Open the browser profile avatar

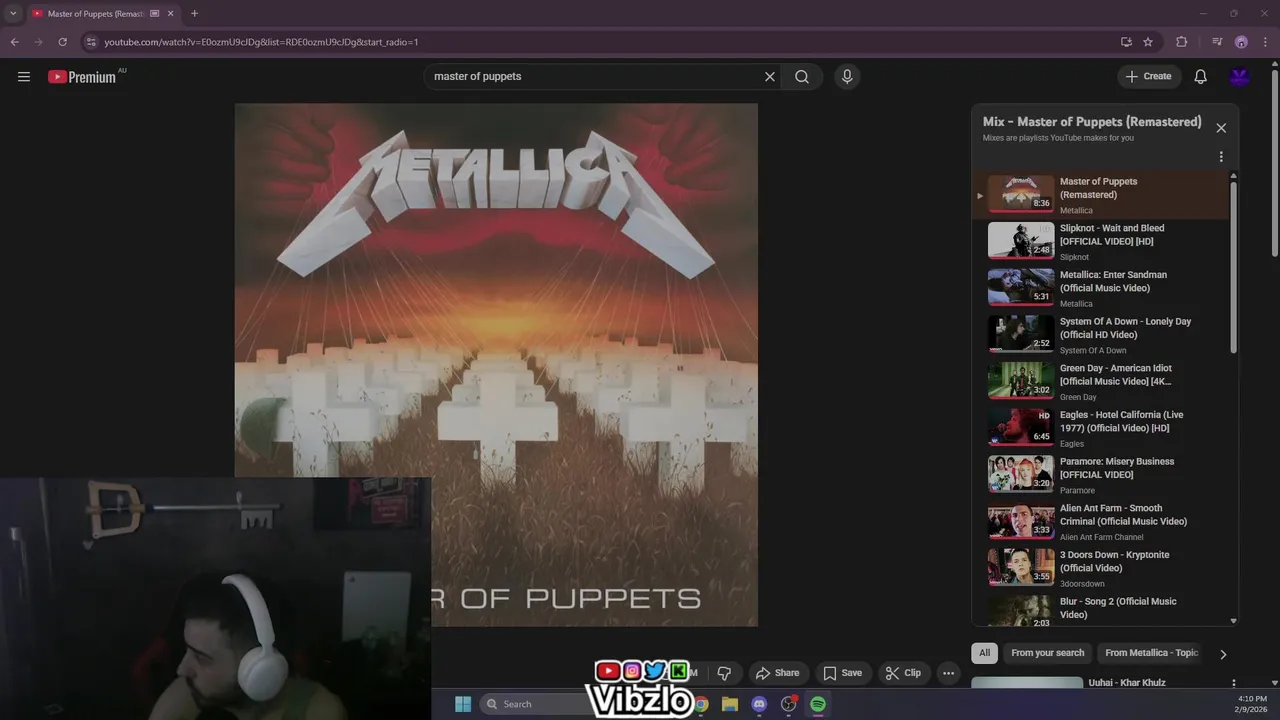pyautogui.click(x=1241, y=42)
